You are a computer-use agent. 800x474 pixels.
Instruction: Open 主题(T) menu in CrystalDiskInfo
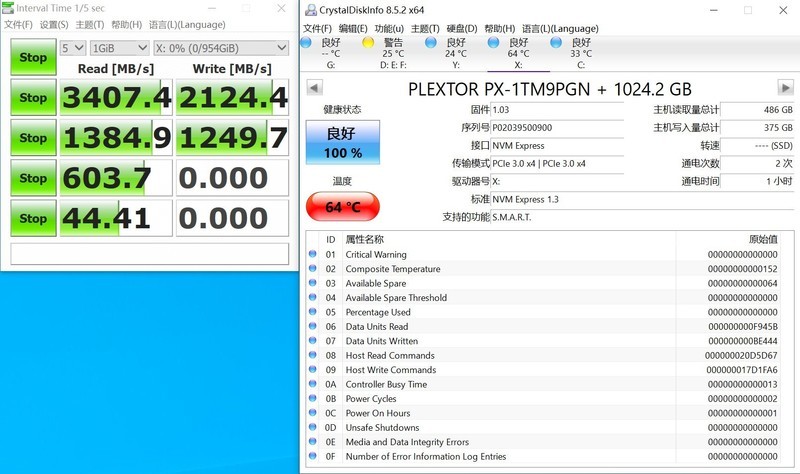click(x=425, y=29)
